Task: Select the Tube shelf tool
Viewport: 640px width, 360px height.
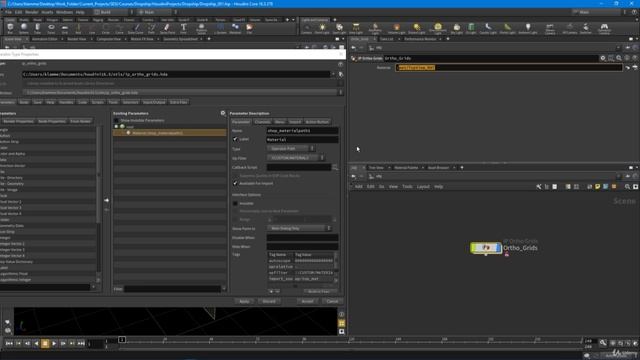Action: tap(37, 29)
